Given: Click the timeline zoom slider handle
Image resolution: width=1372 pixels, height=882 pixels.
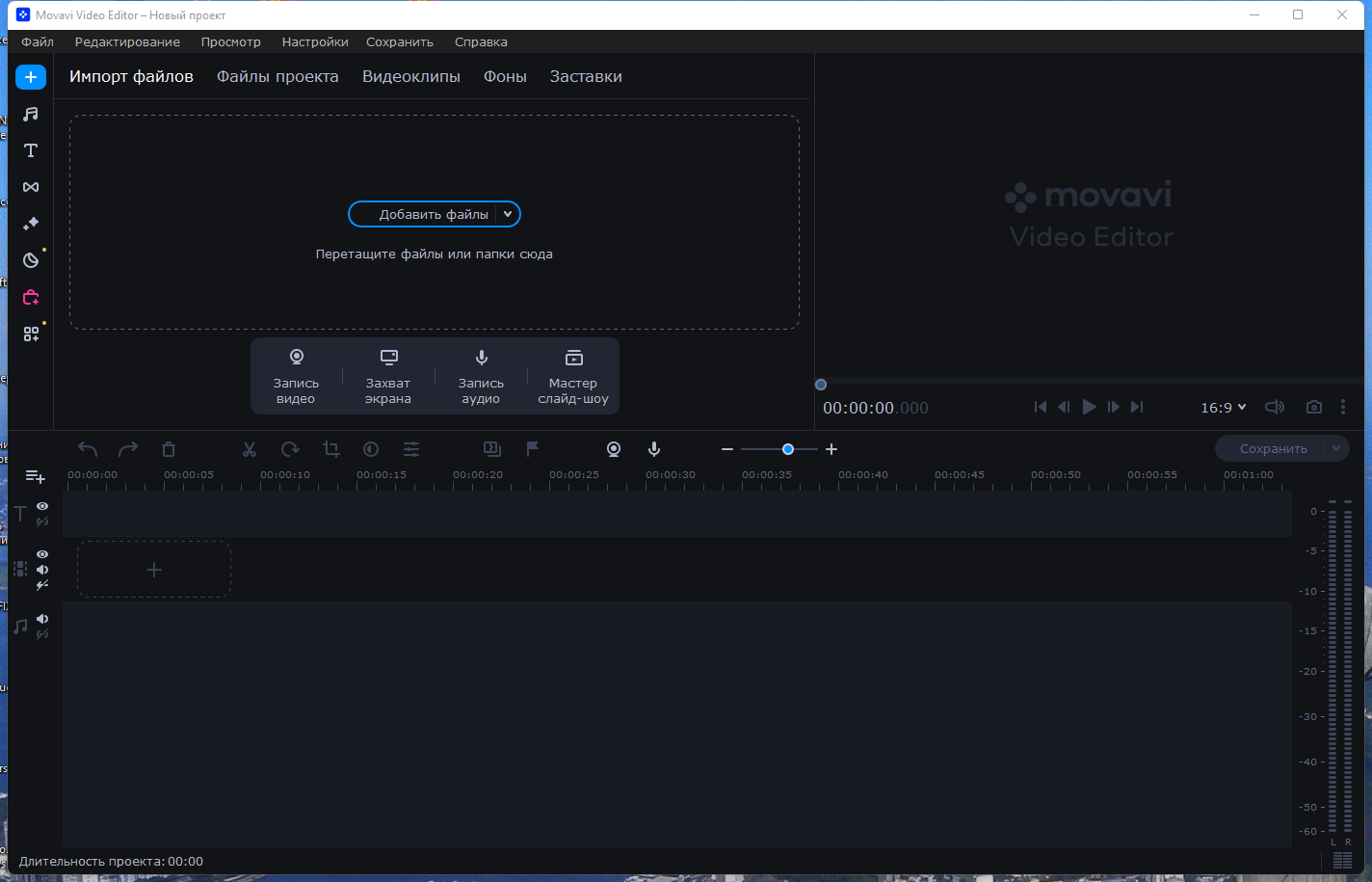Looking at the screenshot, I should (788, 449).
